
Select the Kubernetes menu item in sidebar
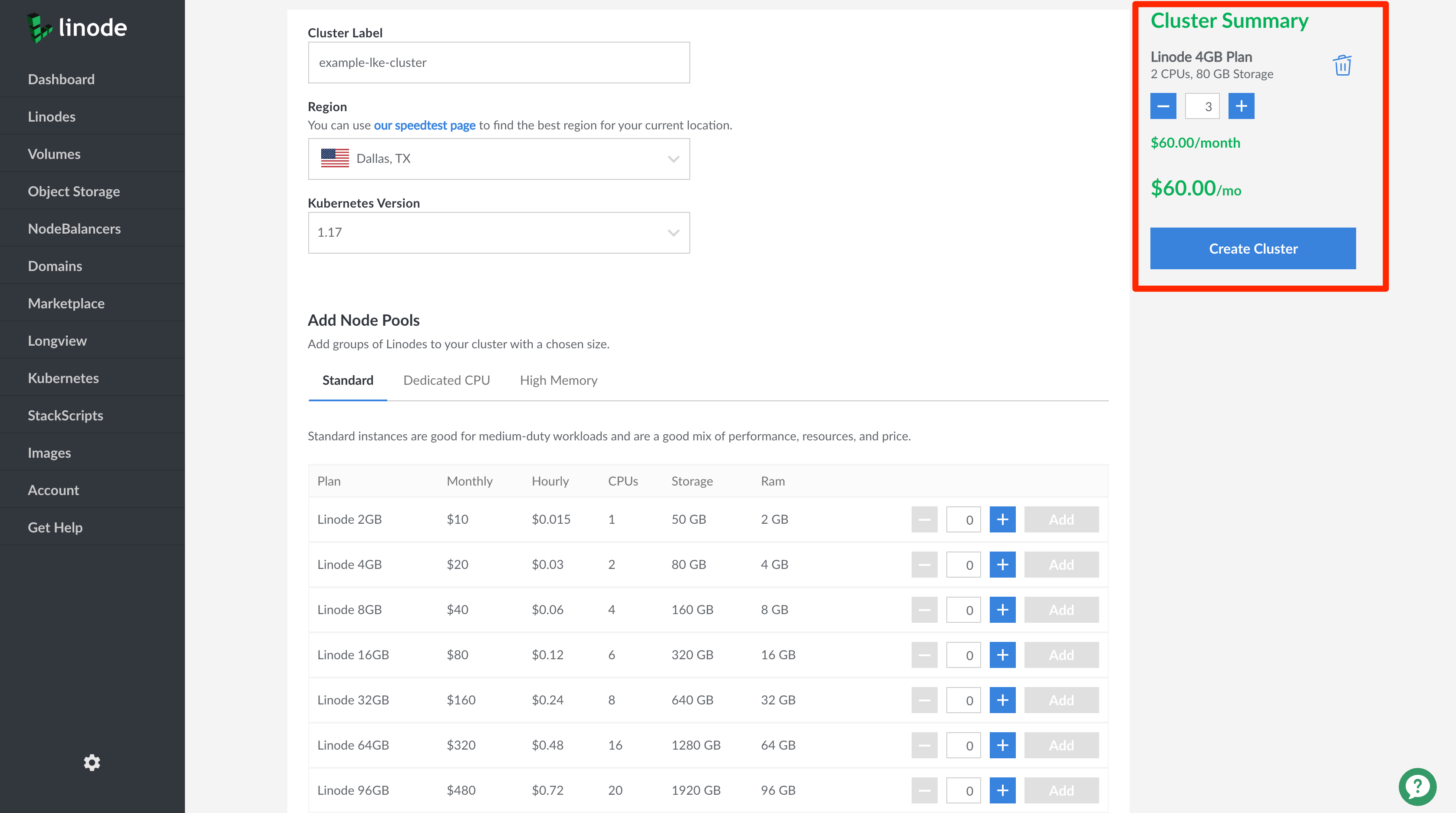(63, 377)
